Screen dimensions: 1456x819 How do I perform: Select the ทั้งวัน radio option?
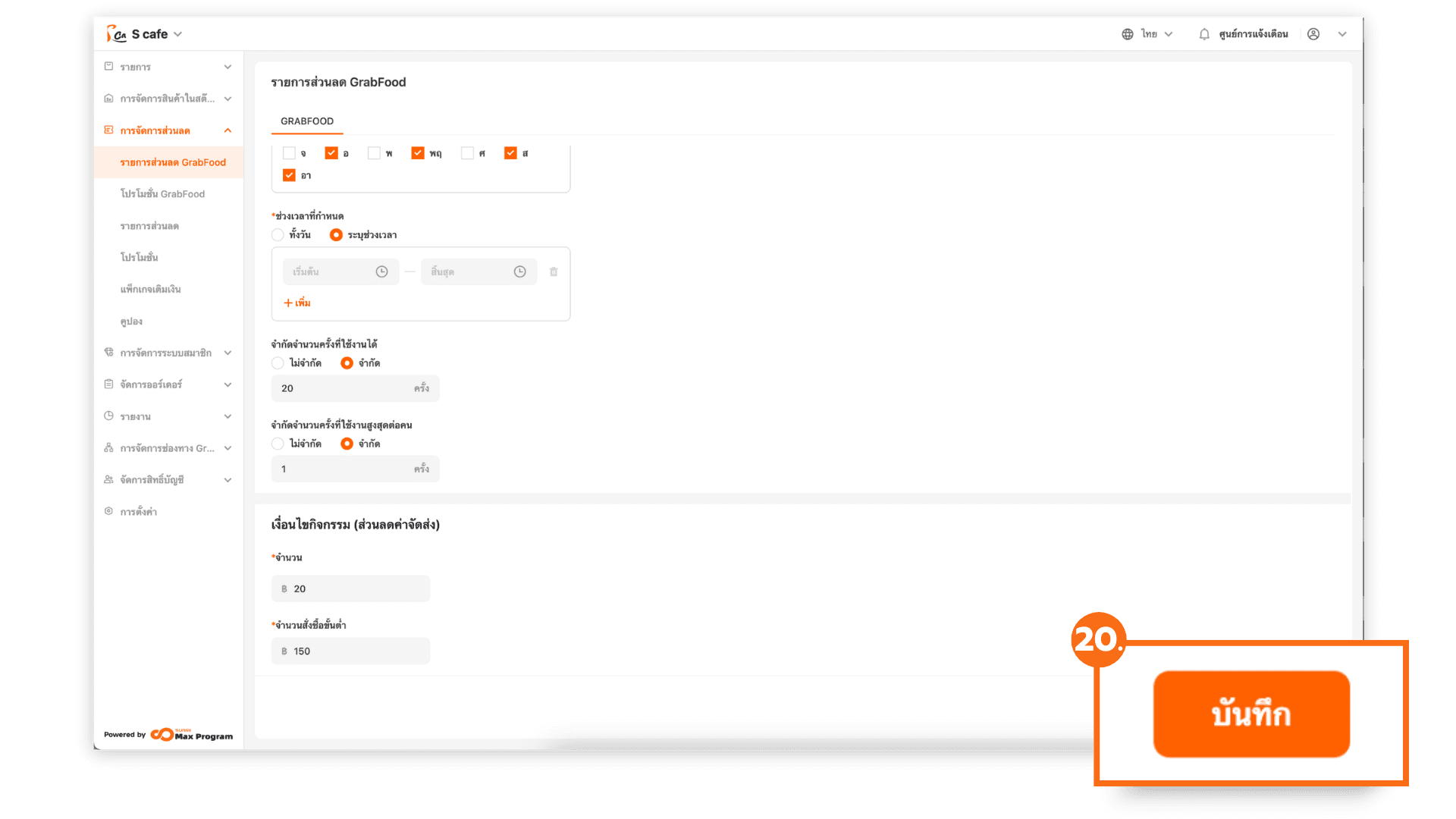click(278, 235)
